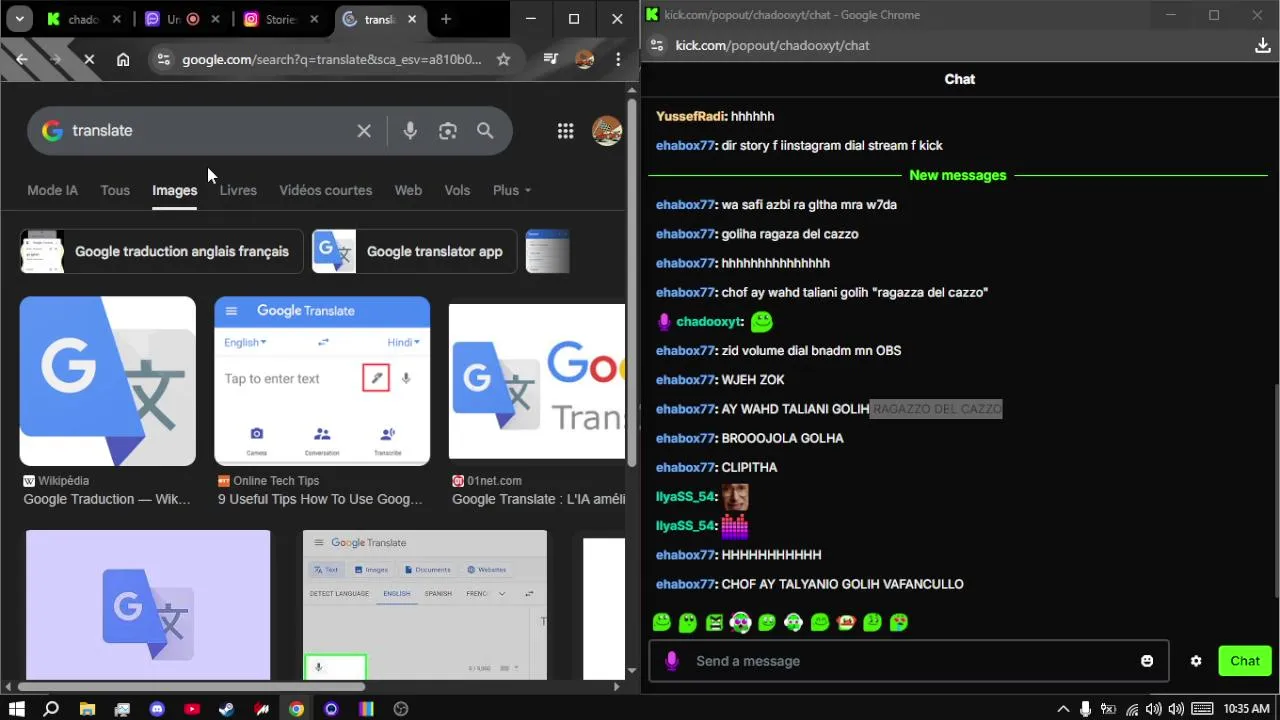Insert the first green blob emote
Image resolution: width=1280 pixels, height=720 pixels.
point(661,622)
